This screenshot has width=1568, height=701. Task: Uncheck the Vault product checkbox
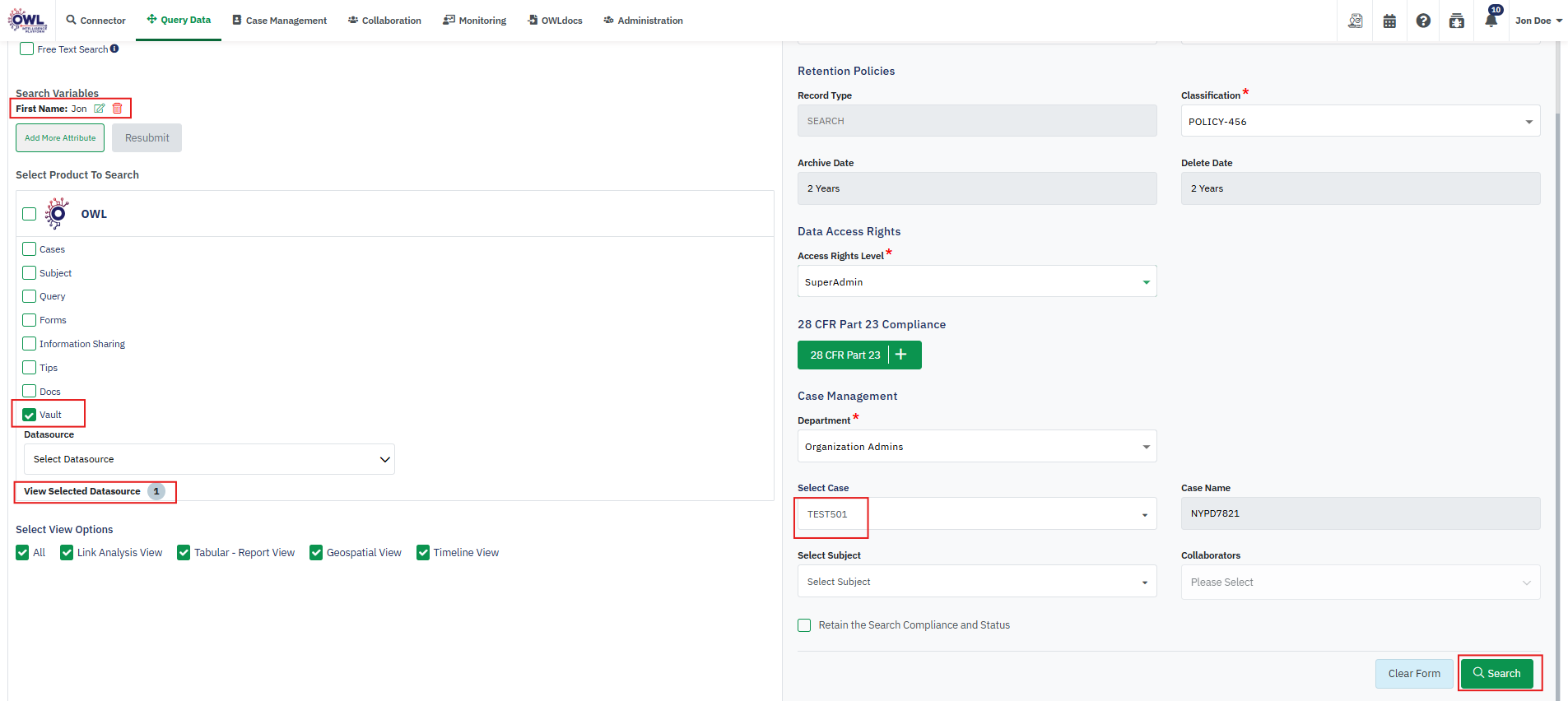[30, 415]
